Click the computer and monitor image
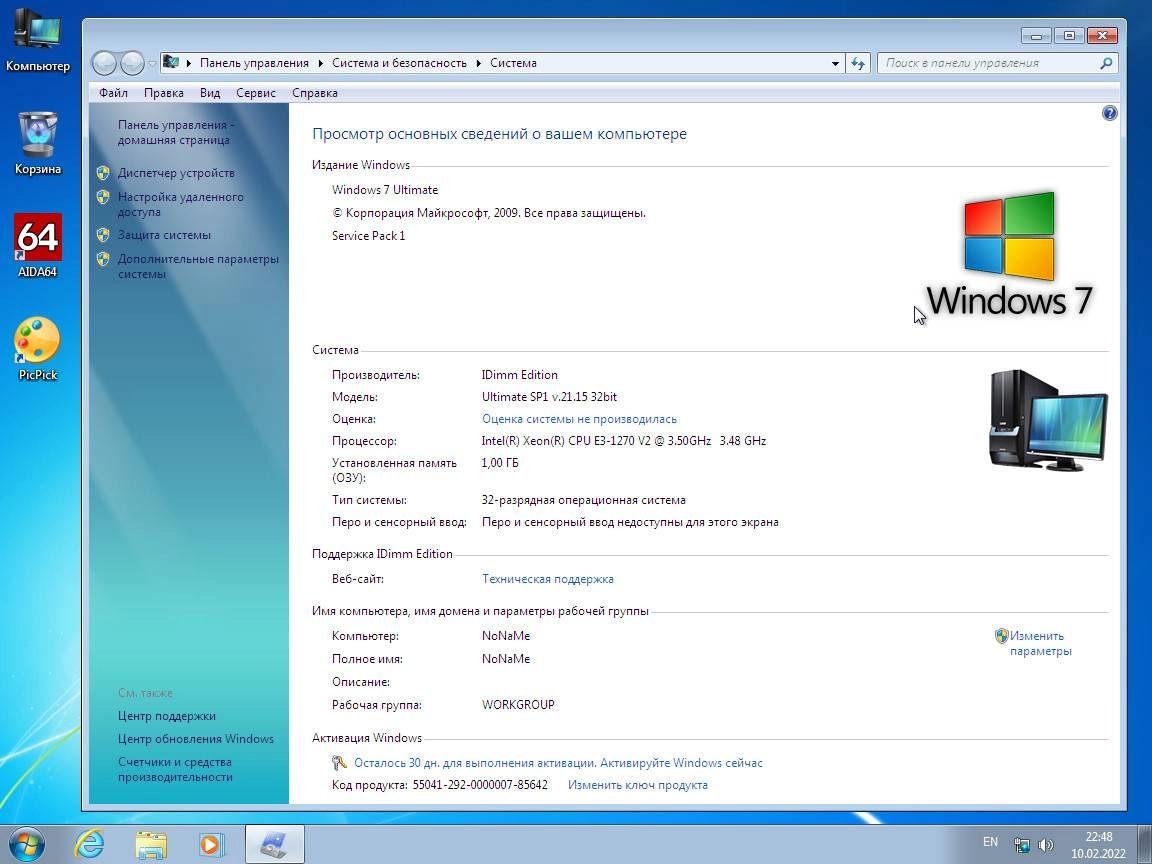Viewport: 1152px width, 864px height. pos(1048,420)
